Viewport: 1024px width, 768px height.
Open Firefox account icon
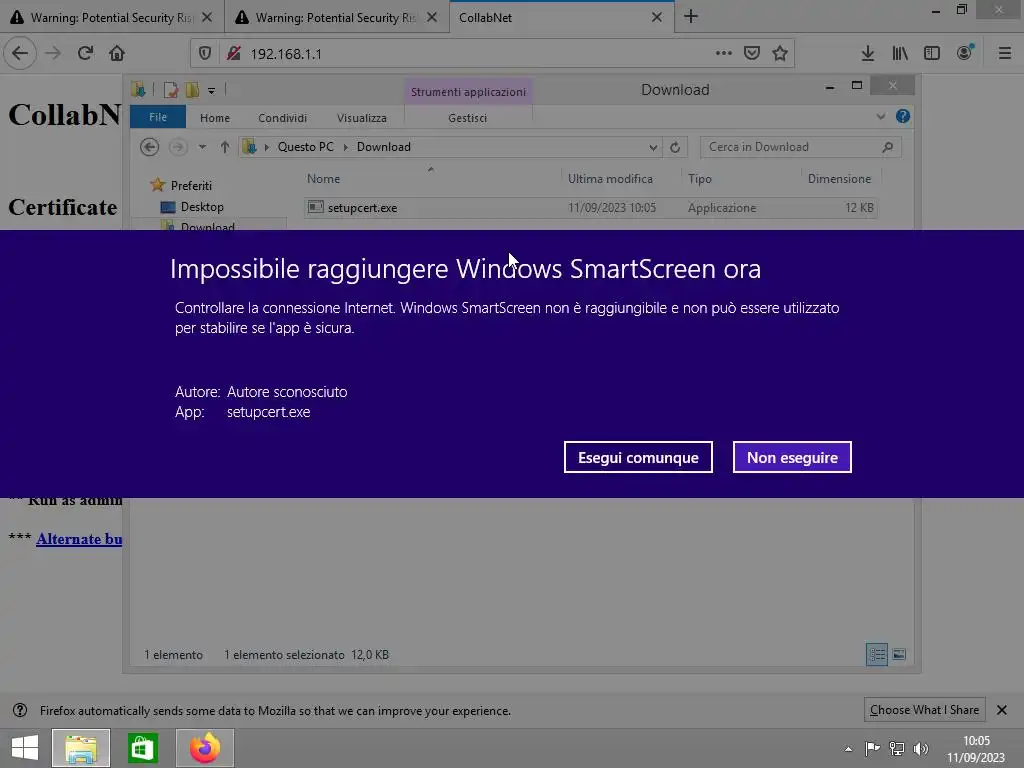[x=965, y=53]
